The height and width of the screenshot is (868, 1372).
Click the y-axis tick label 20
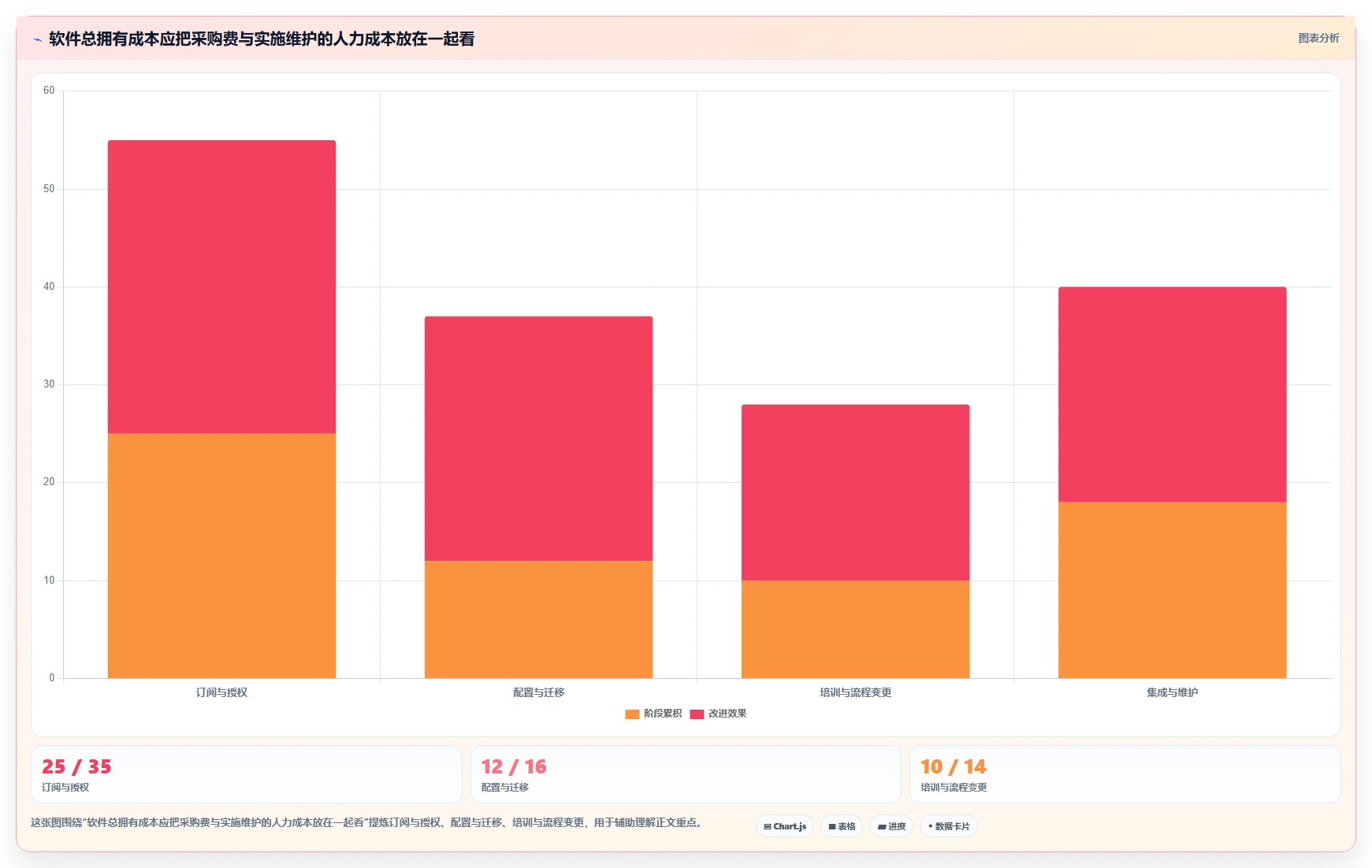point(49,482)
